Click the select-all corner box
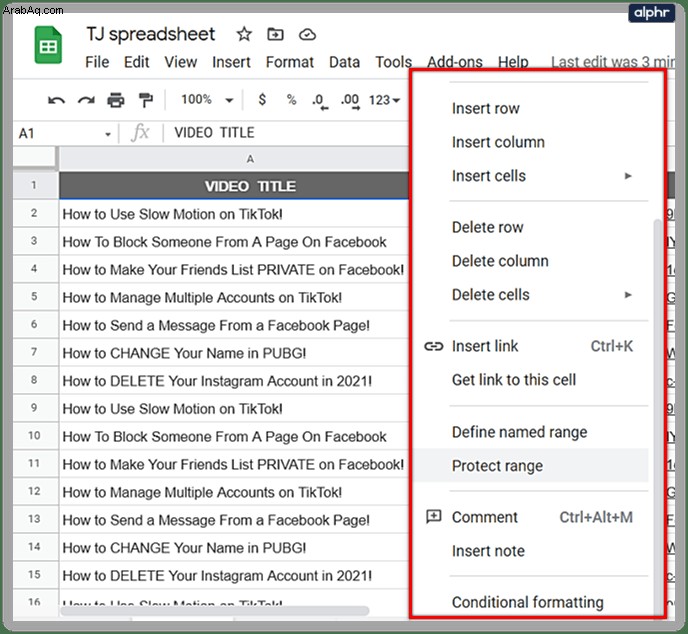The image size is (688, 634). tap(35, 158)
